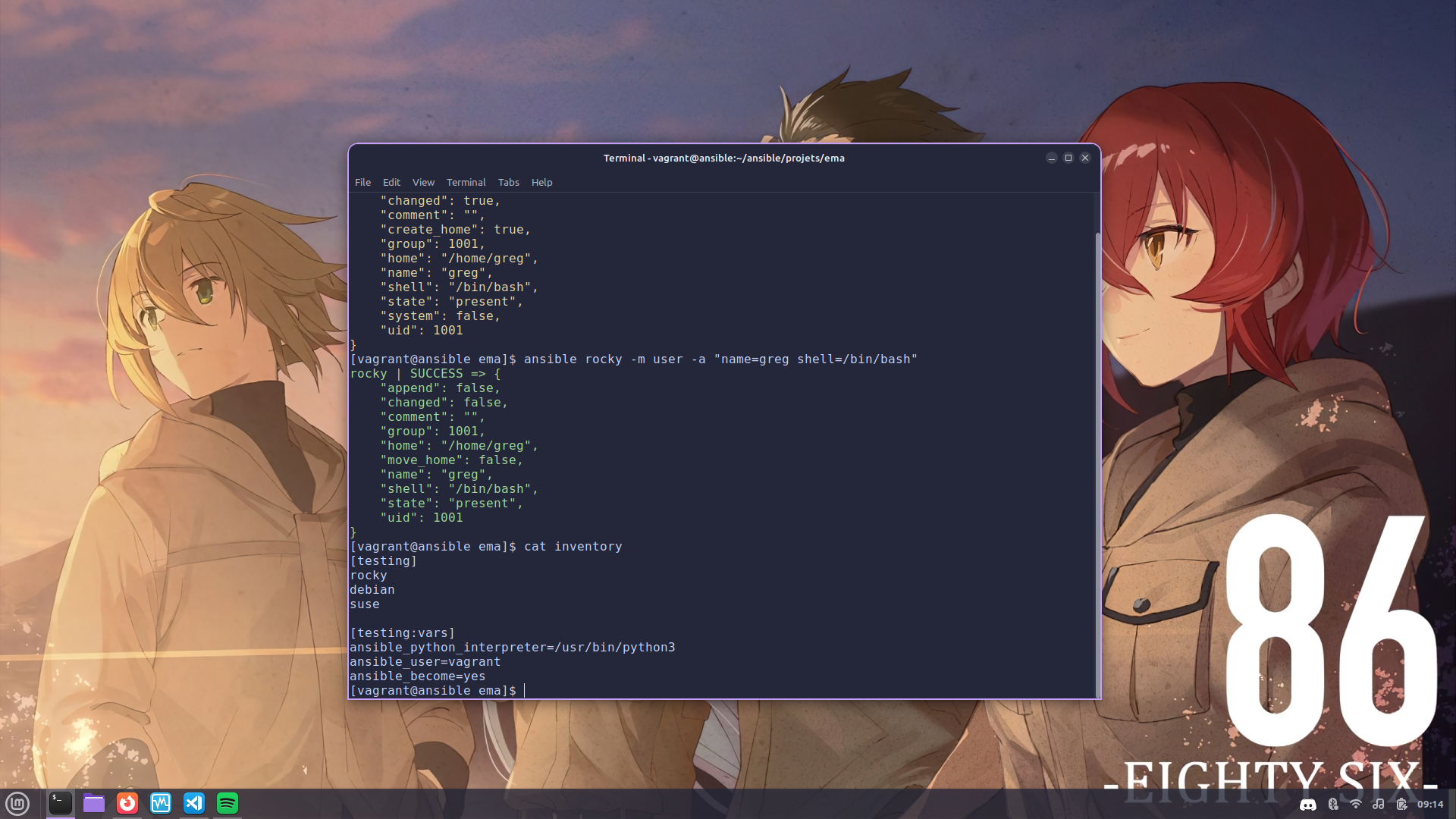Click the '"create_home": true,' line
Viewport: 1456px width, 819px height.
point(455,229)
